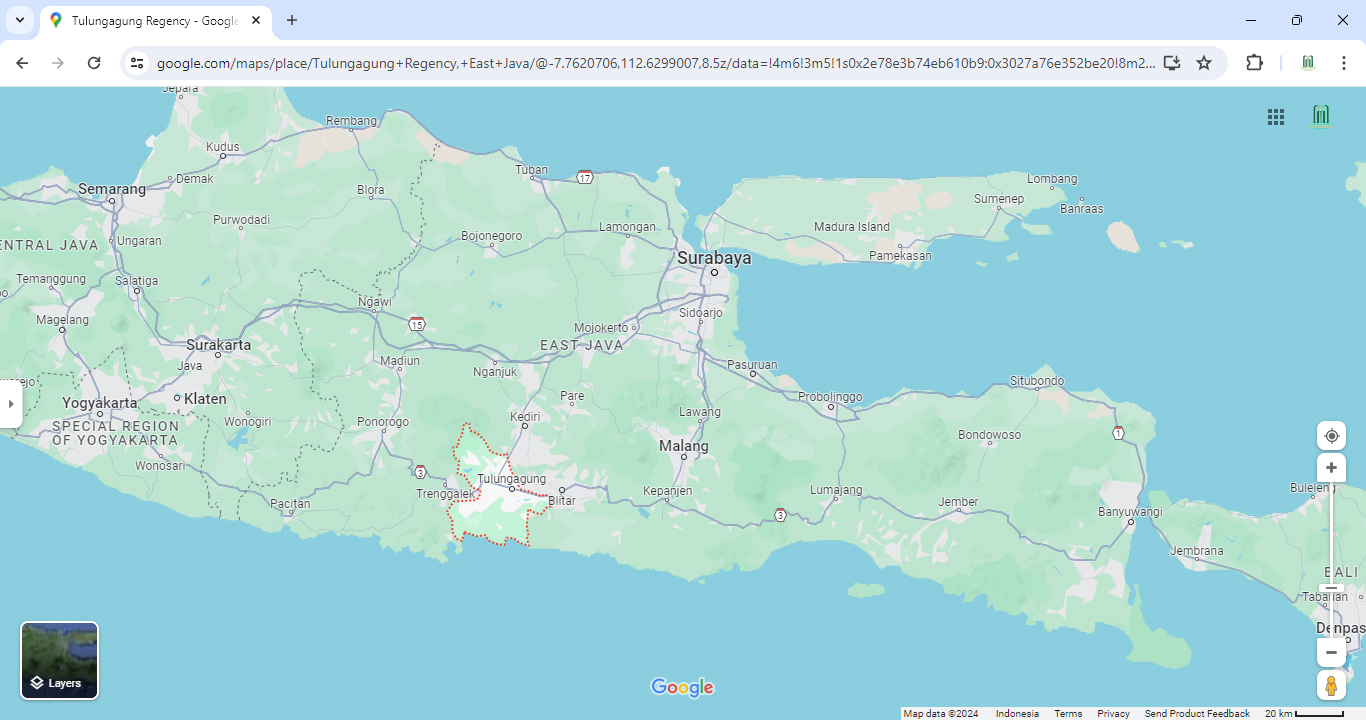Image resolution: width=1366 pixels, height=720 pixels.
Task: Zoom out with the minus button
Action: [x=1331, y=653]
